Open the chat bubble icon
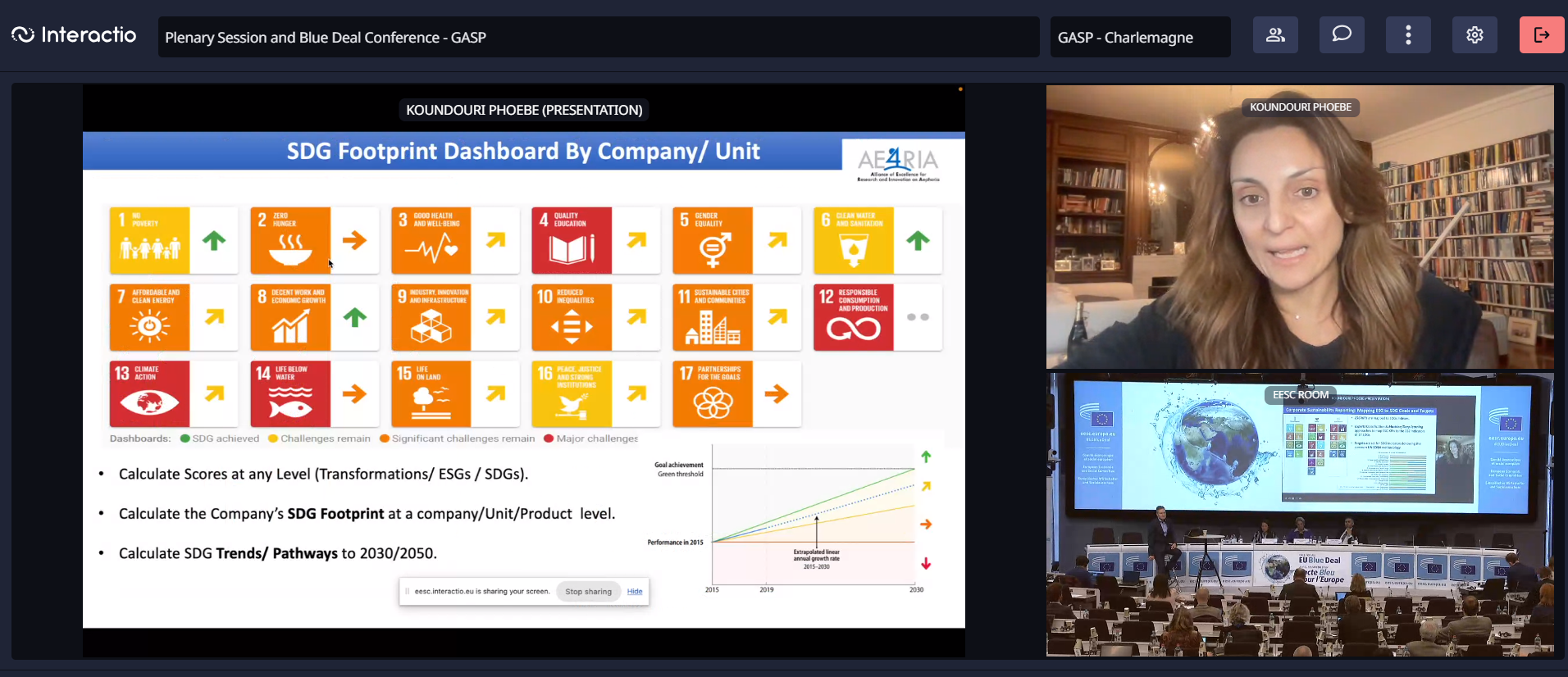The image size is (1568, 677). pyautogui.click(x=1342, y=35)
